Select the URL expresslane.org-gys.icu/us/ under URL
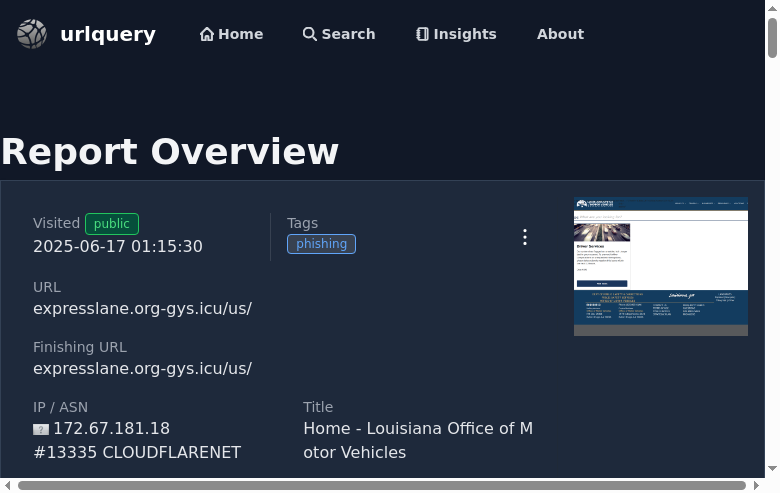This screenshot has height=493, width=780. (143, 308)
